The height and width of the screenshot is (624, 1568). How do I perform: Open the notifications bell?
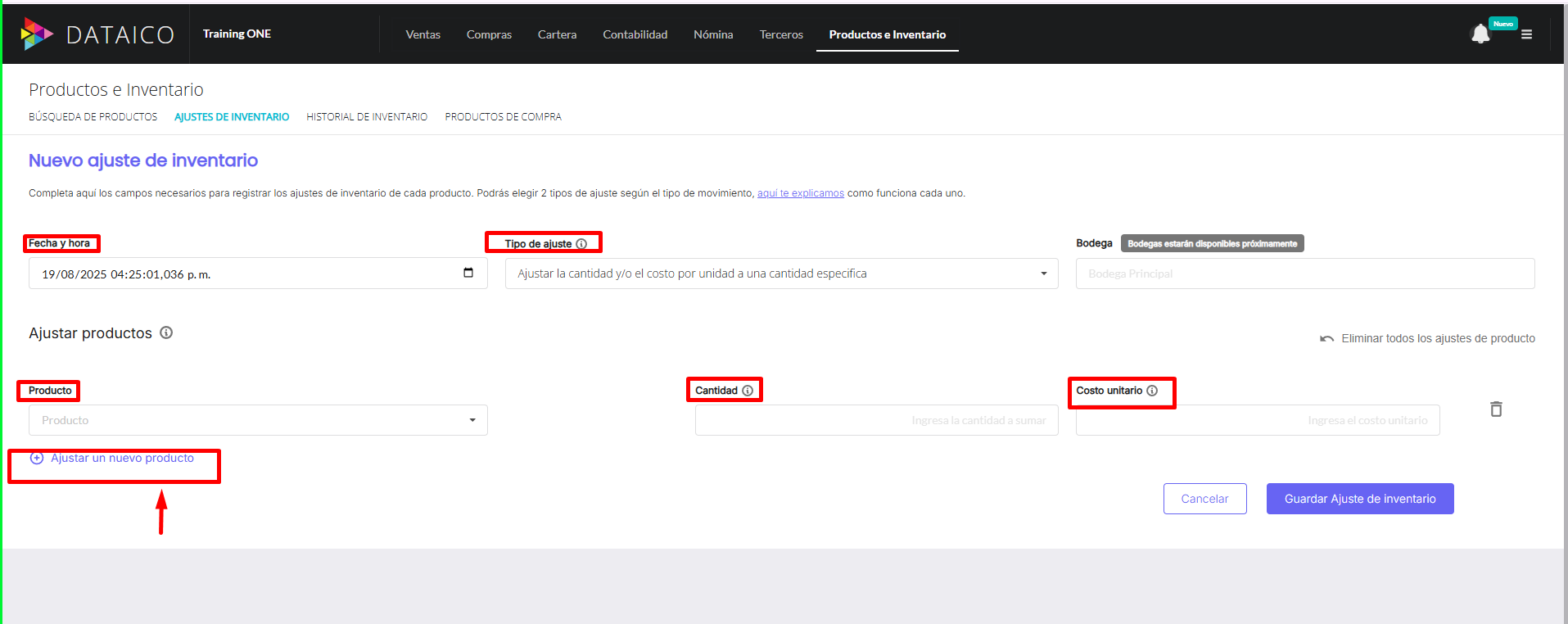(x=1480, y=34)
